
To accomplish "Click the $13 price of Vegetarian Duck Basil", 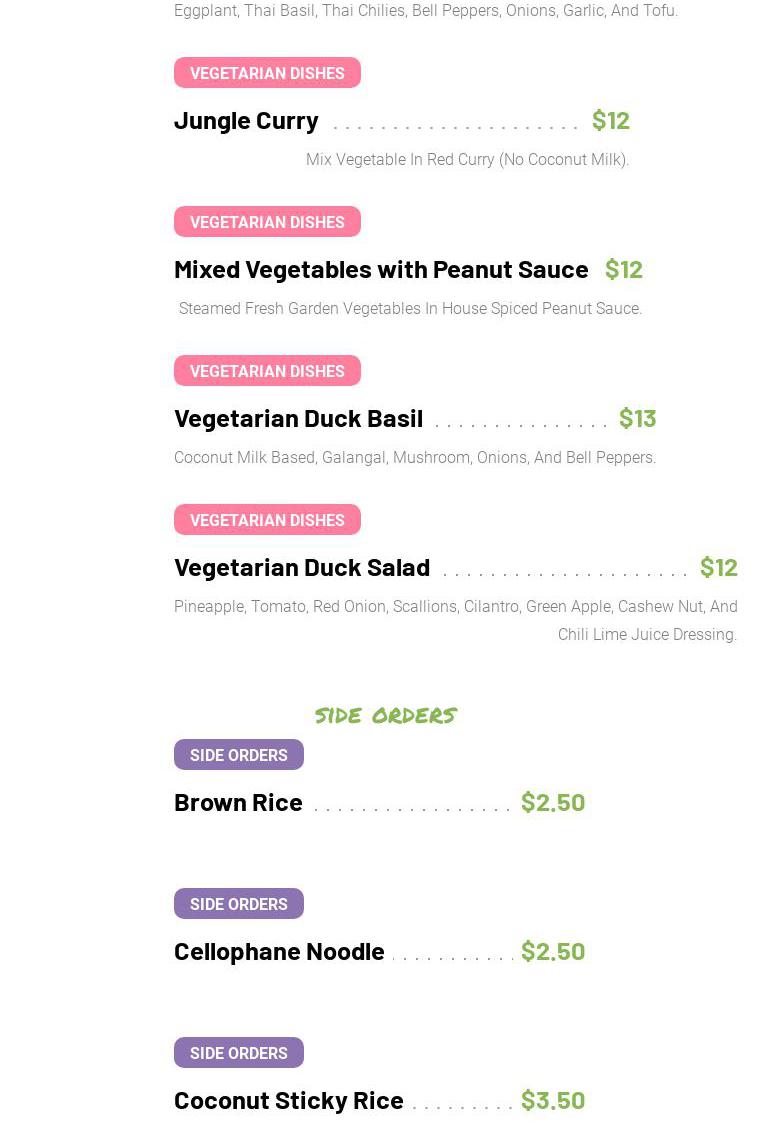I will click(x=637, y=418).
